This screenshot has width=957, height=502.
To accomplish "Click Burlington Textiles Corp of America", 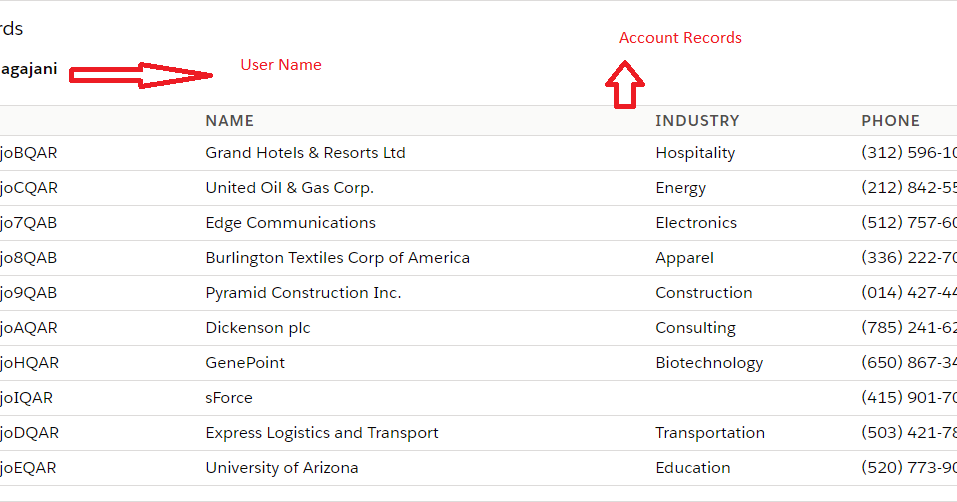I will click(x=337, y=258).
